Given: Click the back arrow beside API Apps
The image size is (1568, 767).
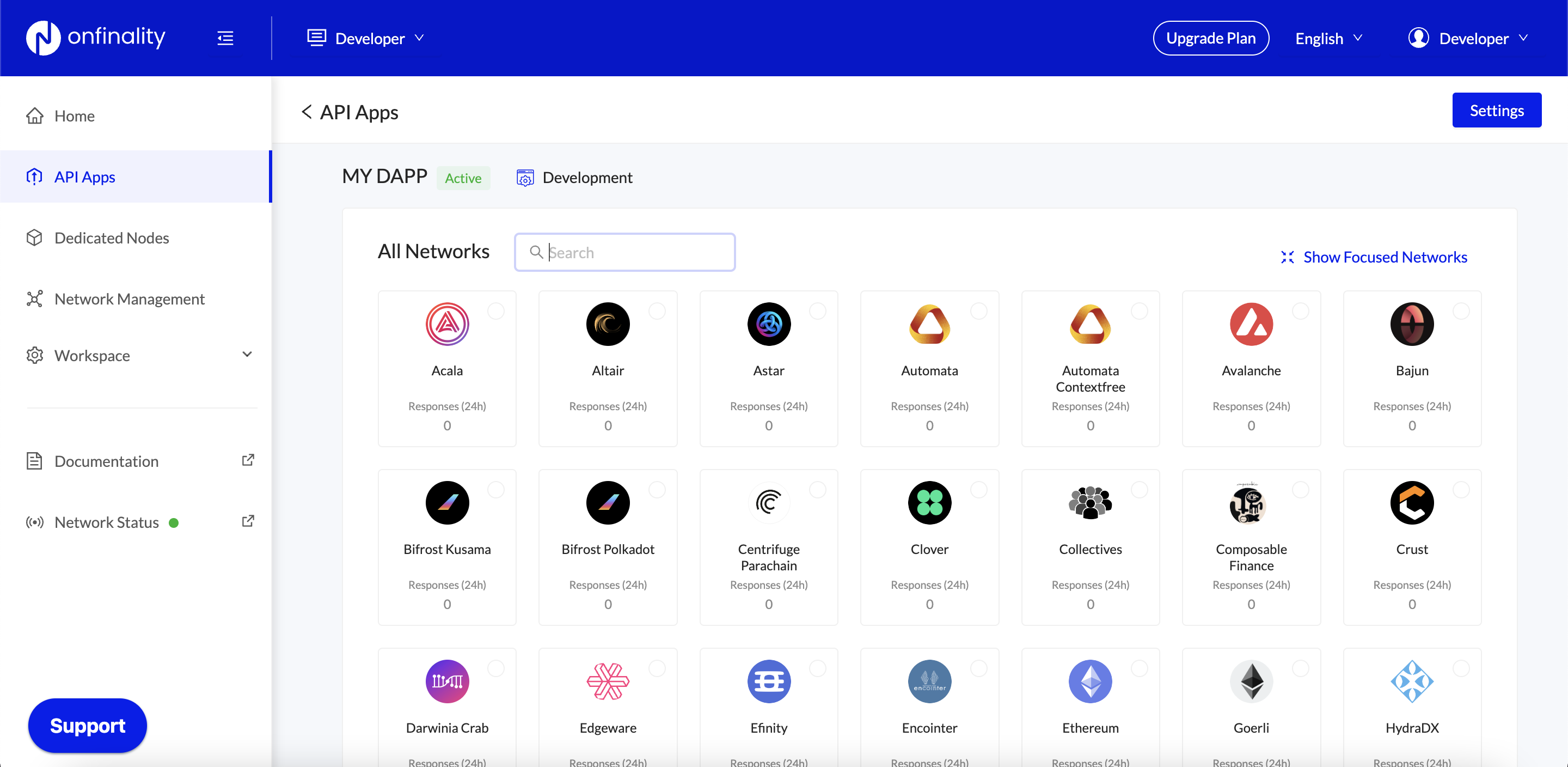Looking at the screenshot, I should [307, 112].
